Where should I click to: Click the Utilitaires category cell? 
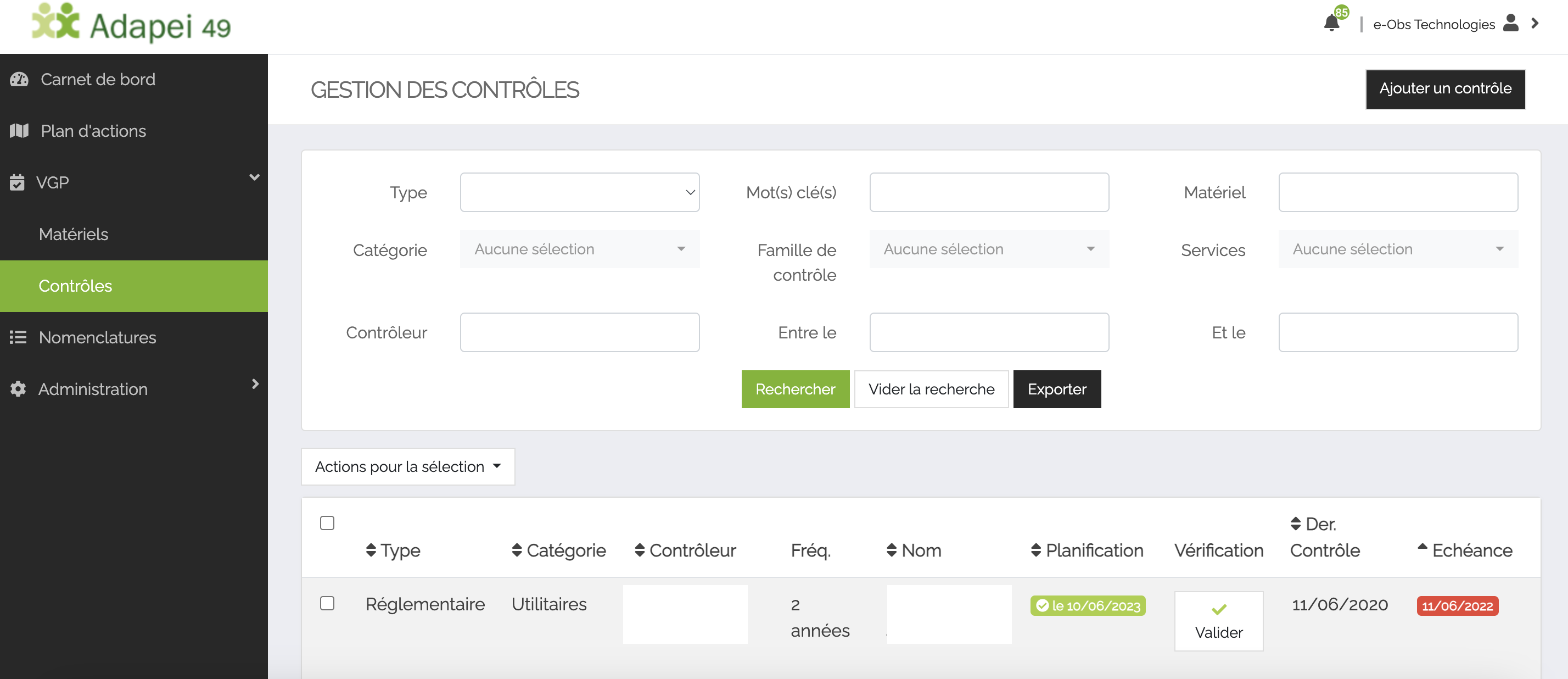[548, 604]
